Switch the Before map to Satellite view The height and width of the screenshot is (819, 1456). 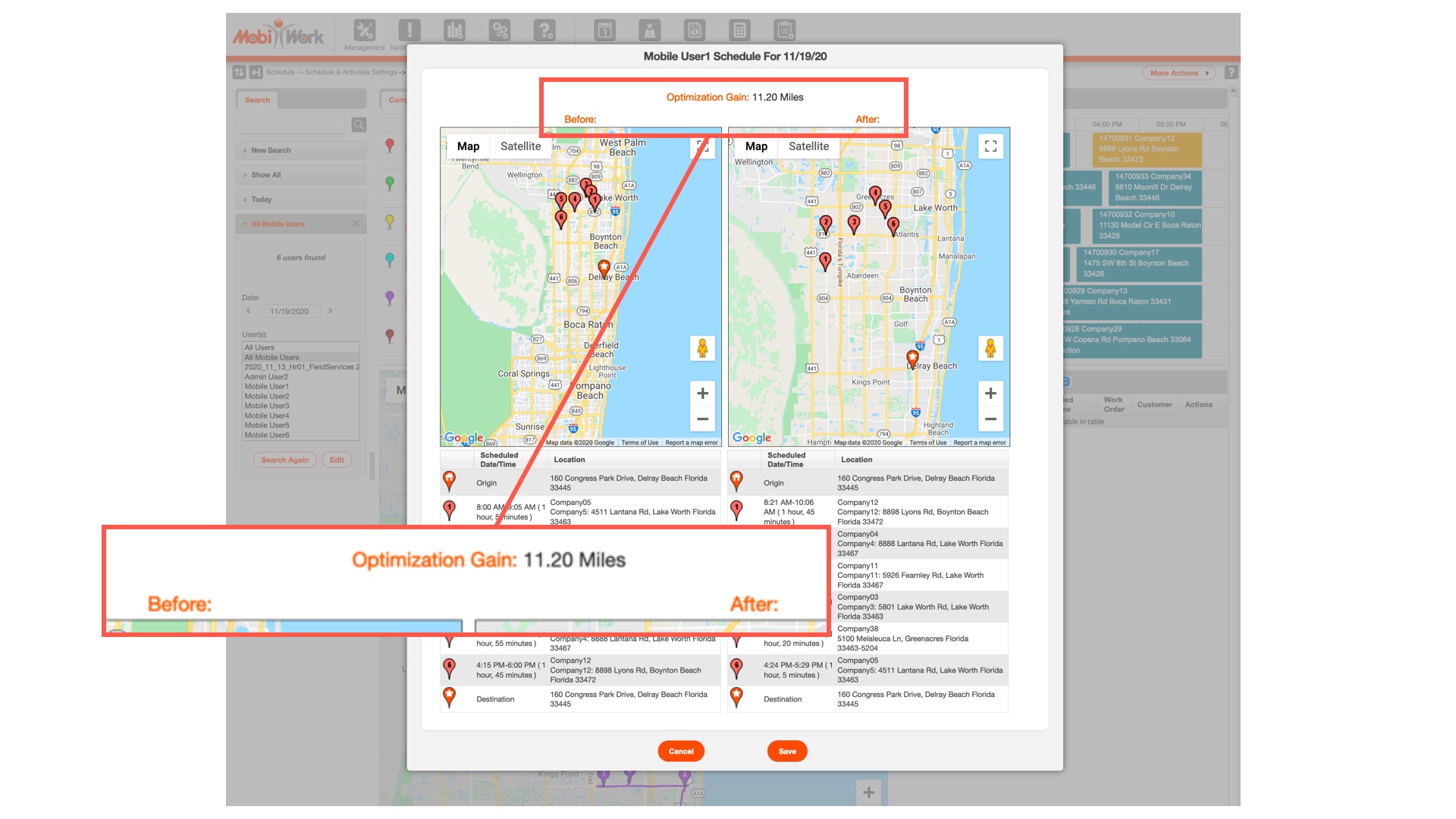pyautogui.click(x=520, y=146)
